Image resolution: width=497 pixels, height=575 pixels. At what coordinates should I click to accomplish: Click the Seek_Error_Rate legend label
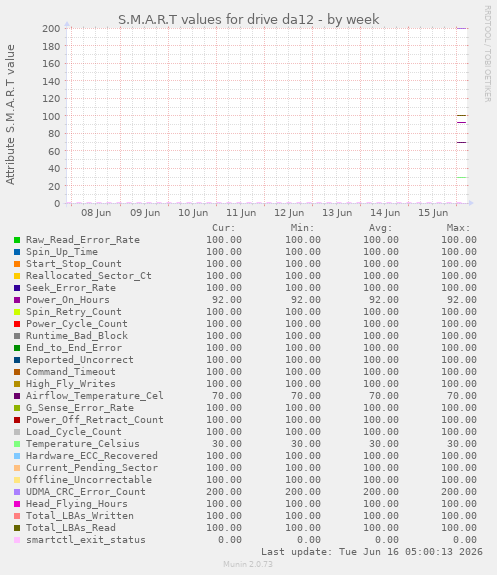71,288
